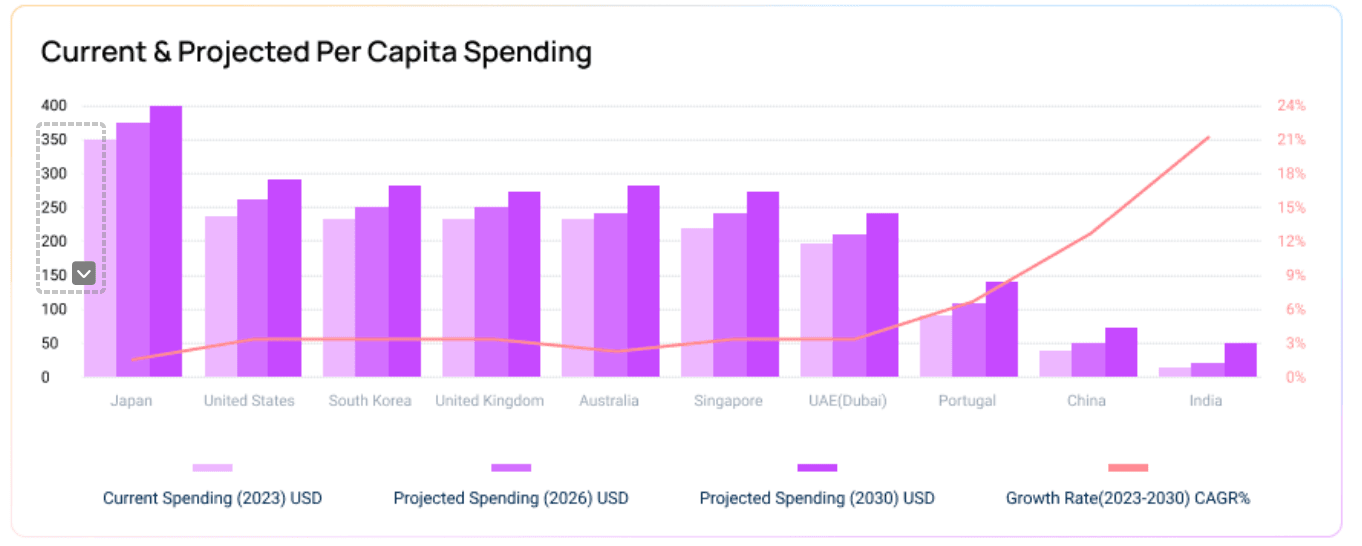The image size is (1362, 546).
Task: Click the Projected Spending (2030) USD legend label
Action: click(x=817, y=498)
